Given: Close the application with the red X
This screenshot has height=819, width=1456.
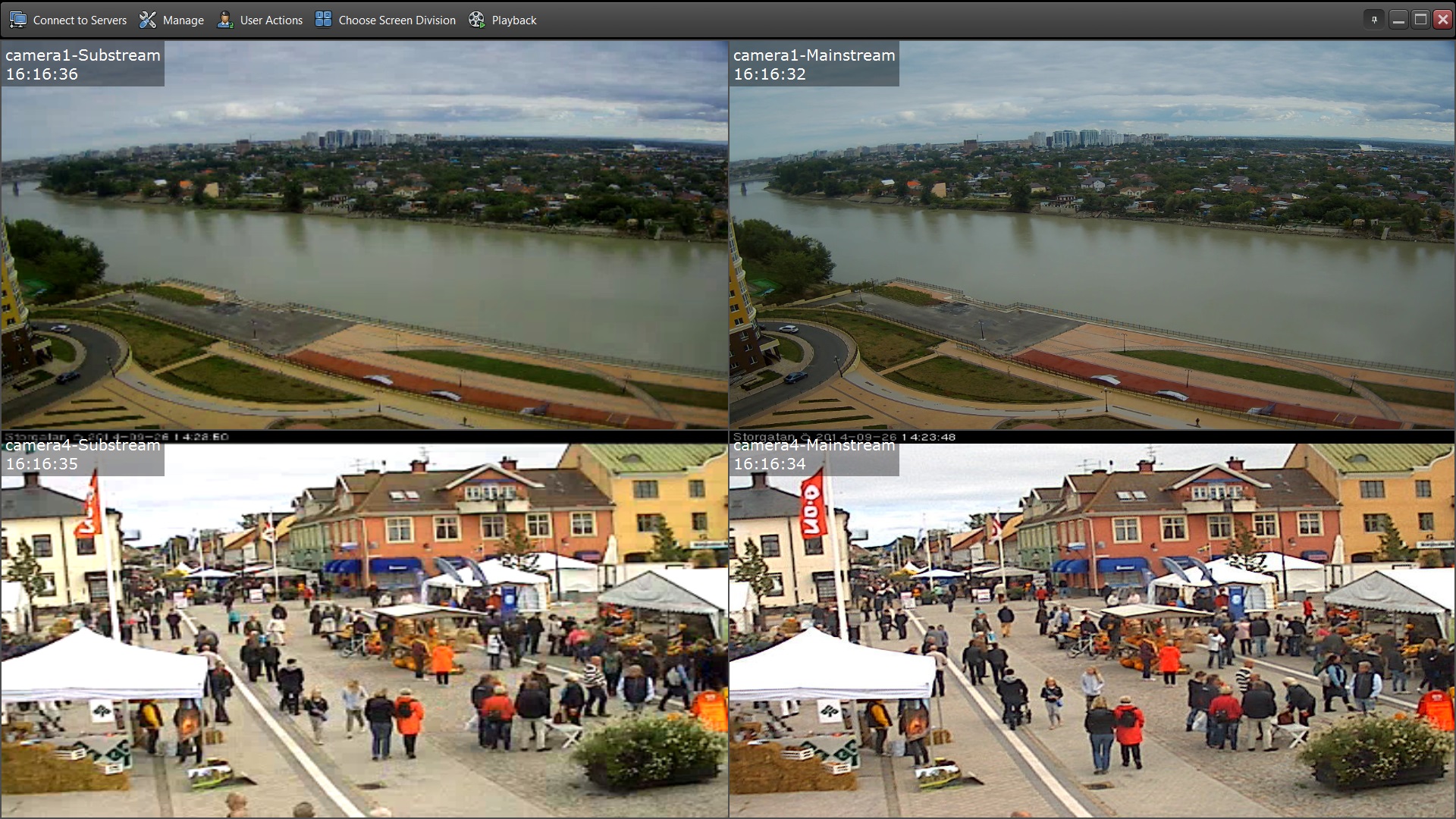Looking at the screenshot, I should coord(1443,20).
